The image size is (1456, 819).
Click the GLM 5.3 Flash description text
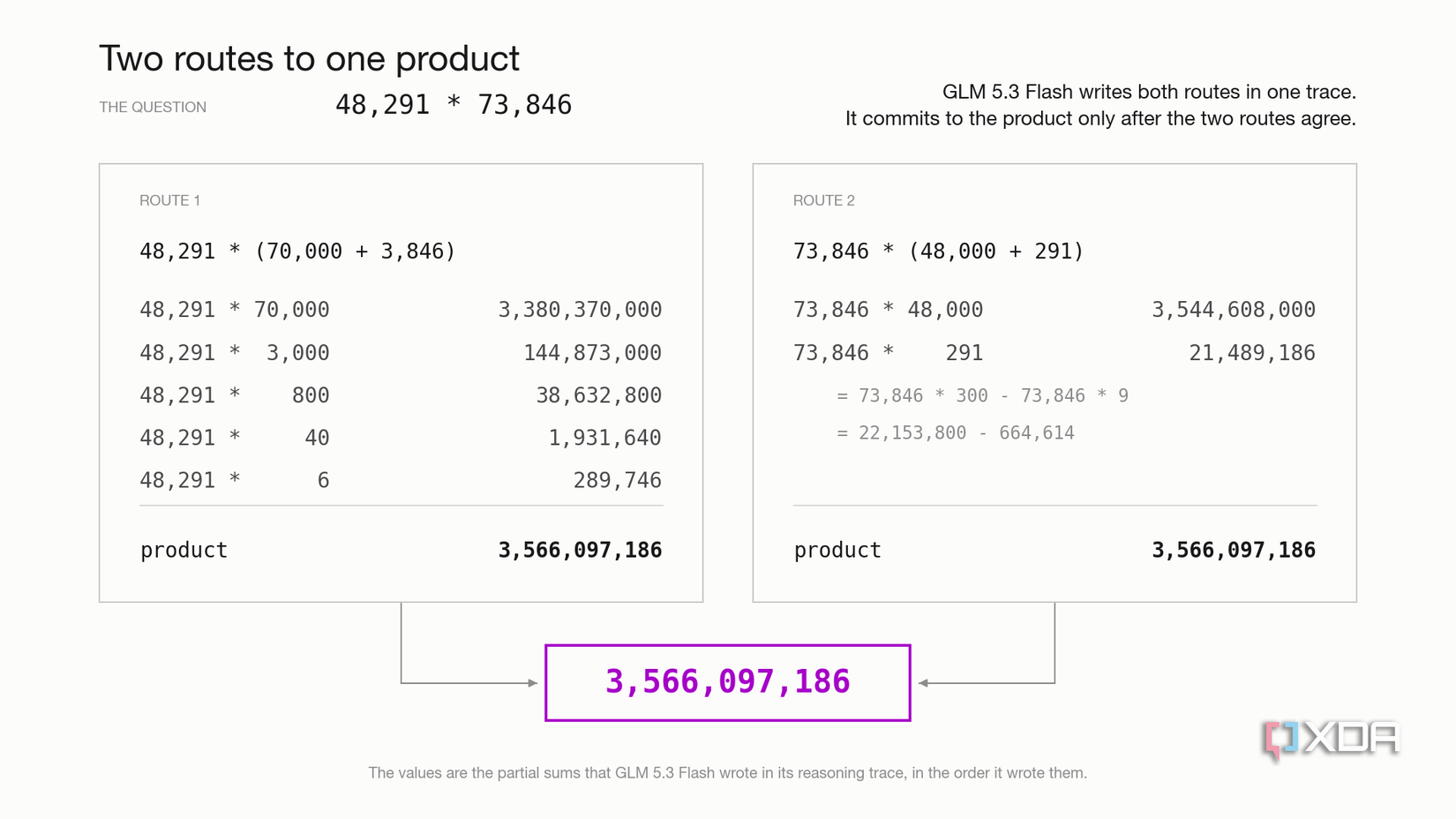1100,105
